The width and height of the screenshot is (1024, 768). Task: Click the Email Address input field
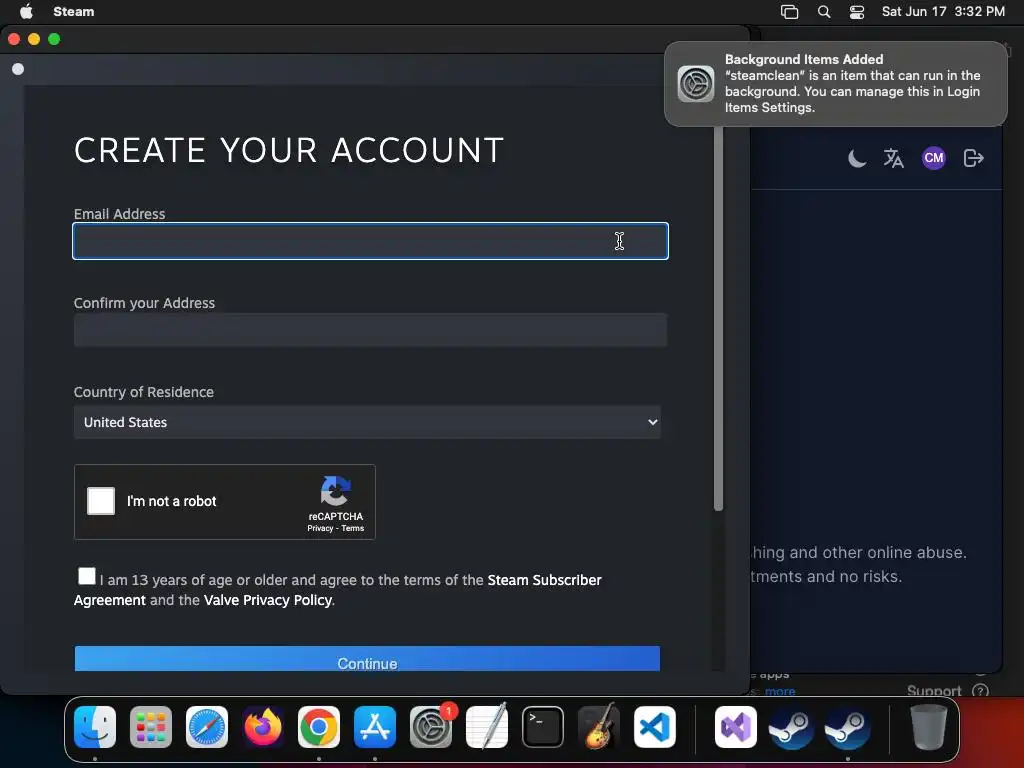[370, 241]
